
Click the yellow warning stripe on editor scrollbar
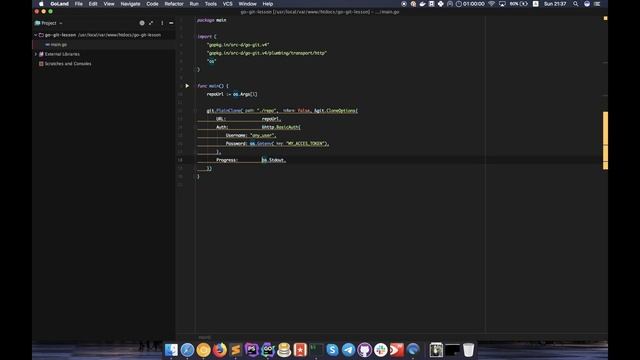[x=605, y=140]
